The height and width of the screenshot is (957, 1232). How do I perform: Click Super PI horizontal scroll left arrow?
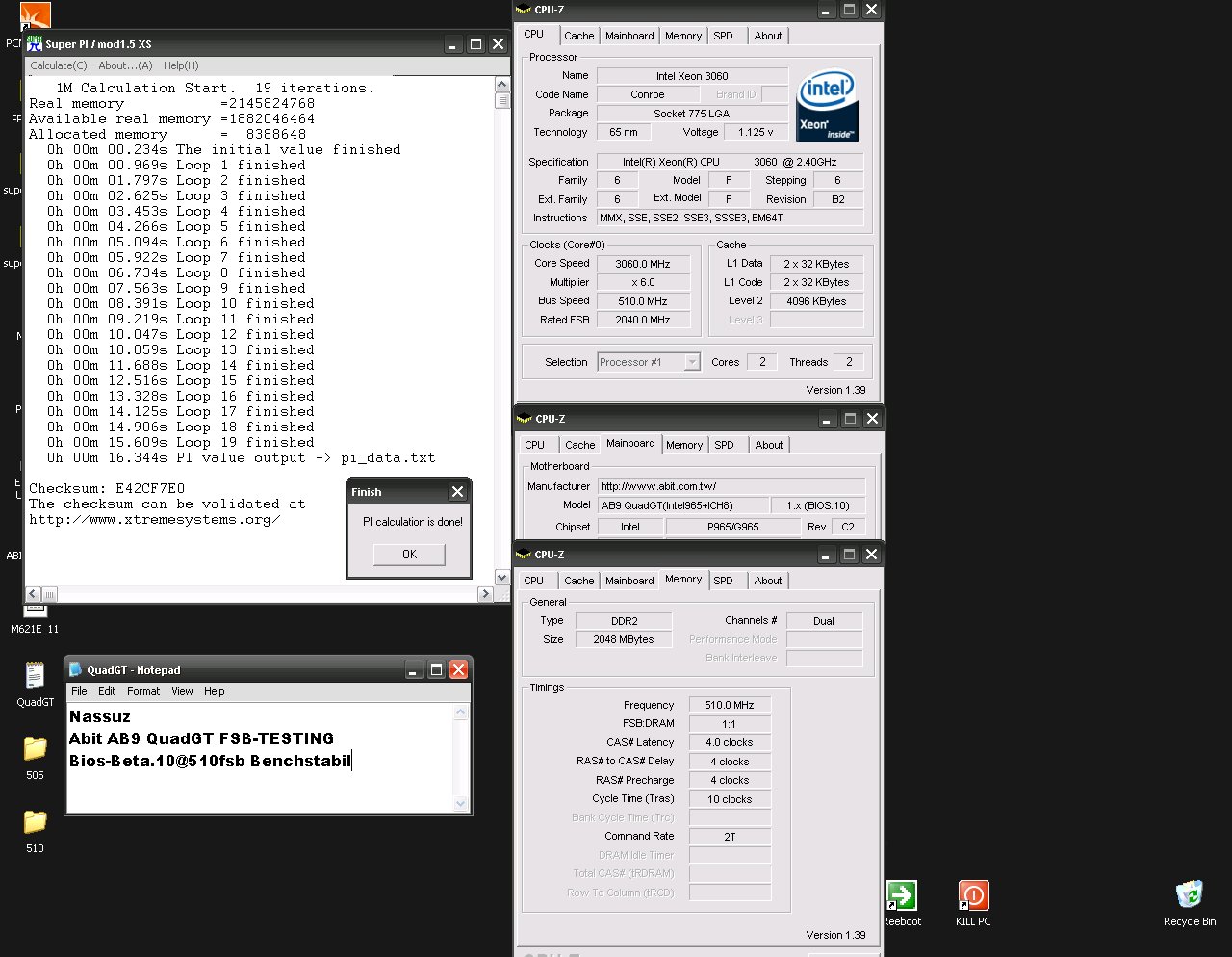[33, 594]
